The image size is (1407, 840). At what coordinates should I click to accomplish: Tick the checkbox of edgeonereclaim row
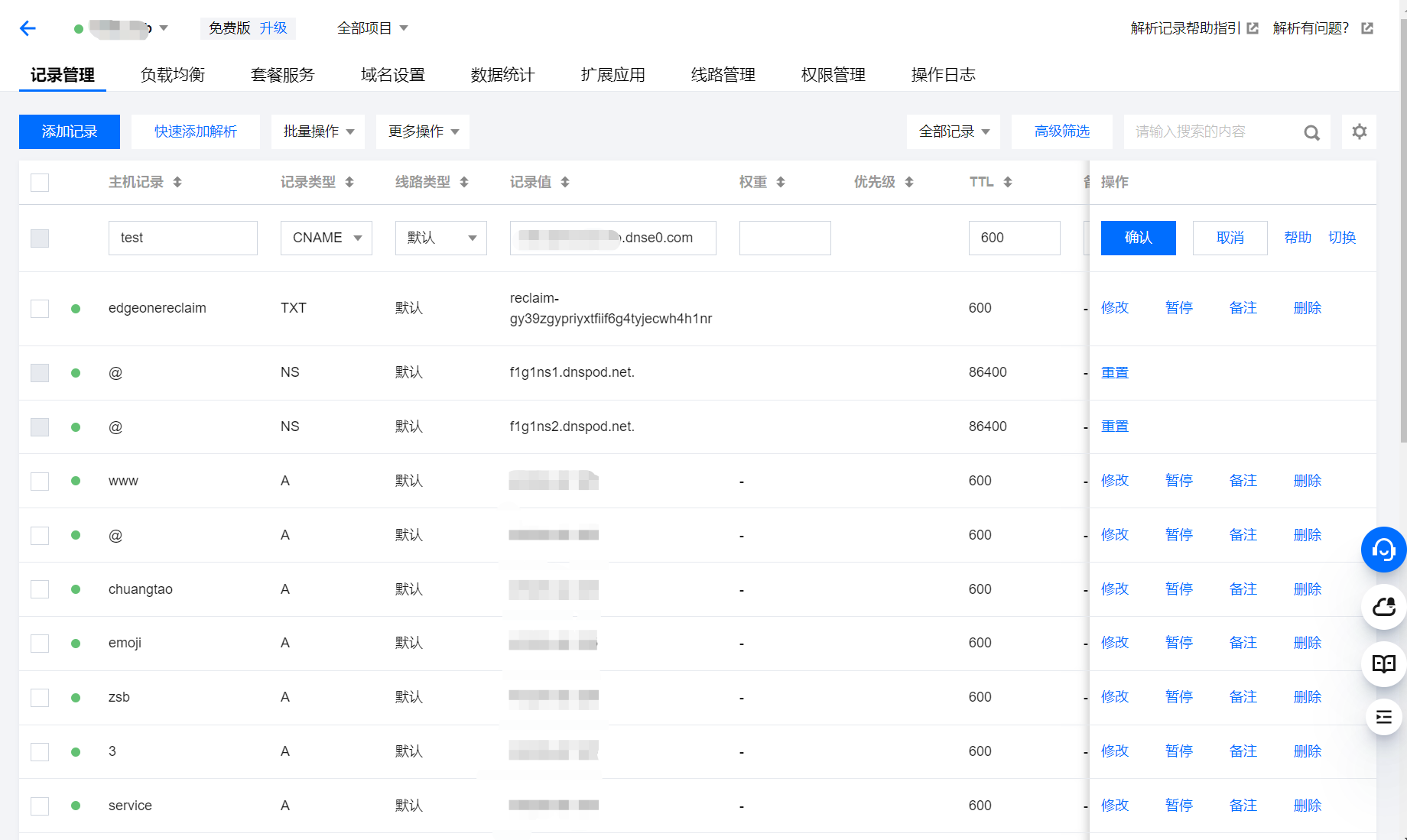pyautogui.click(x=40, y=309)
